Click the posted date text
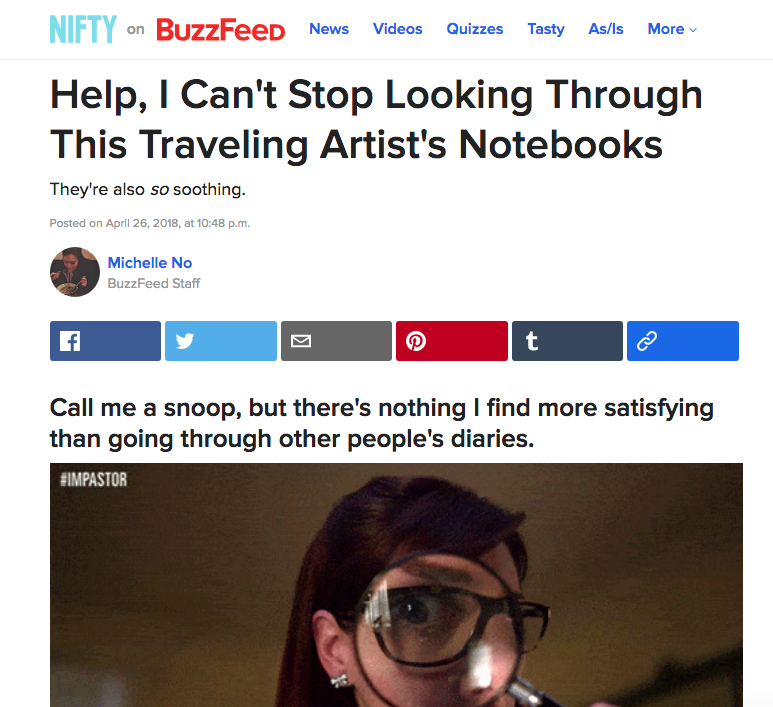The image size is (773, 707). click(150, 223)
